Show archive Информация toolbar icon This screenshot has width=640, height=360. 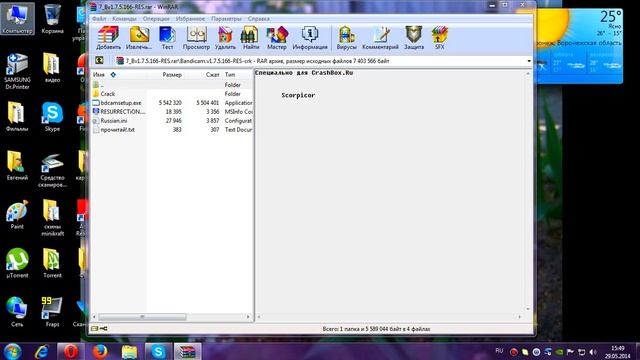(310, 38)
